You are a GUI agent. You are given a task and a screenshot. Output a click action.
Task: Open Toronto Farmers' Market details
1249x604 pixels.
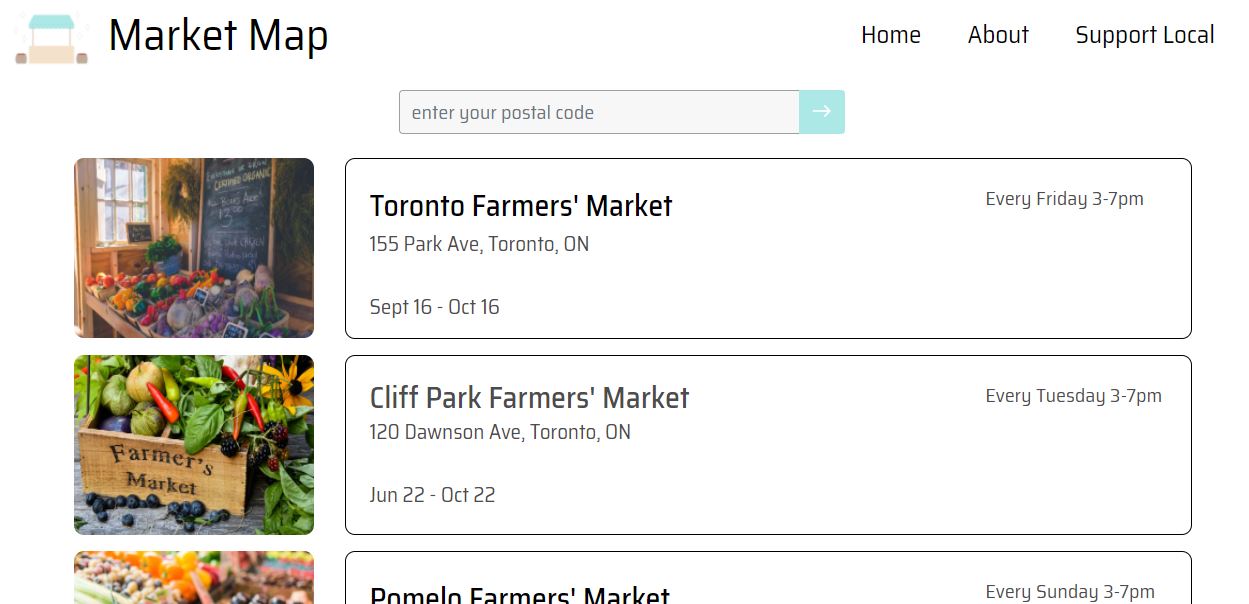[521, 206]
